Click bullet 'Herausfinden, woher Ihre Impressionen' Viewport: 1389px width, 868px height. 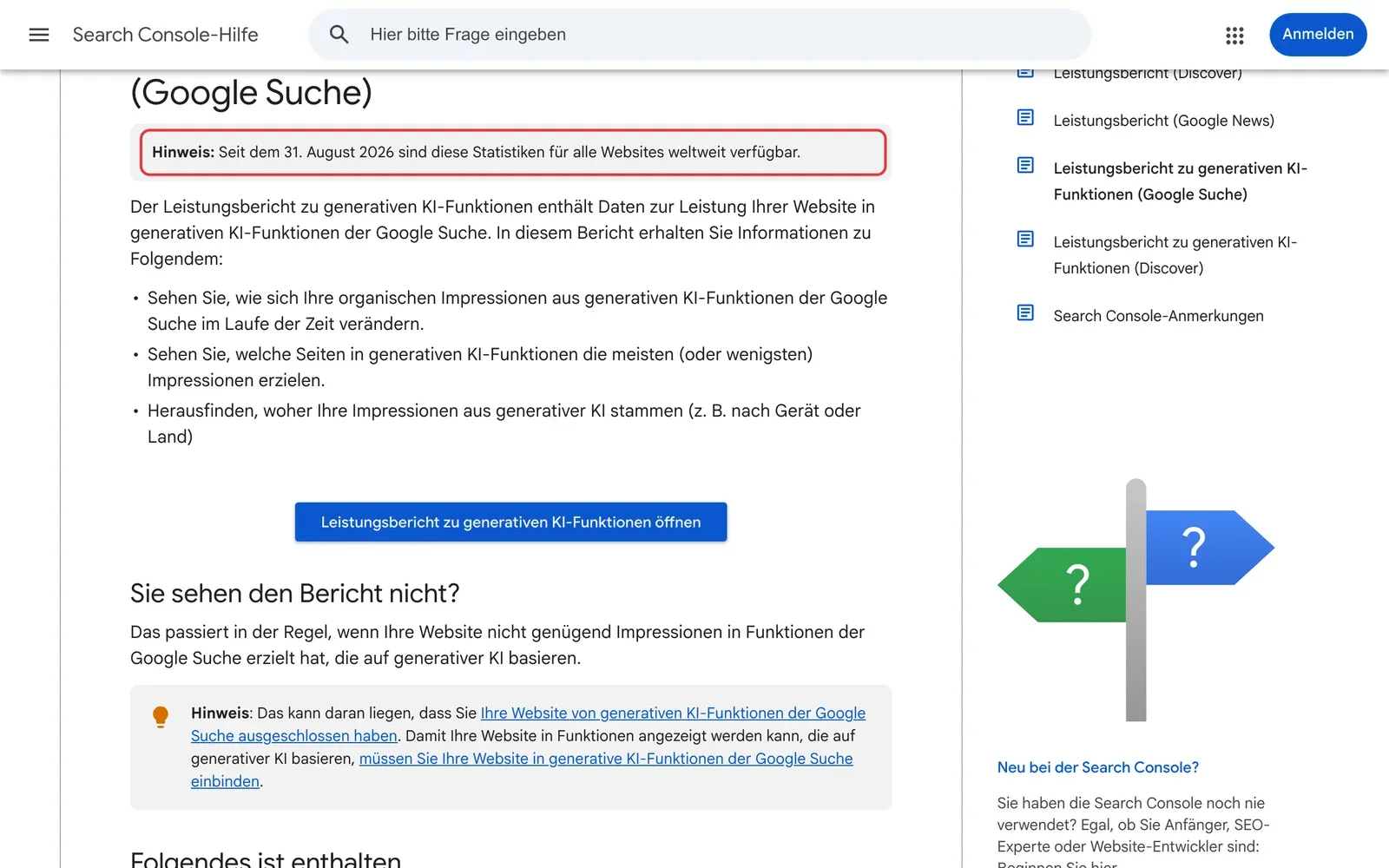point(504,424)
